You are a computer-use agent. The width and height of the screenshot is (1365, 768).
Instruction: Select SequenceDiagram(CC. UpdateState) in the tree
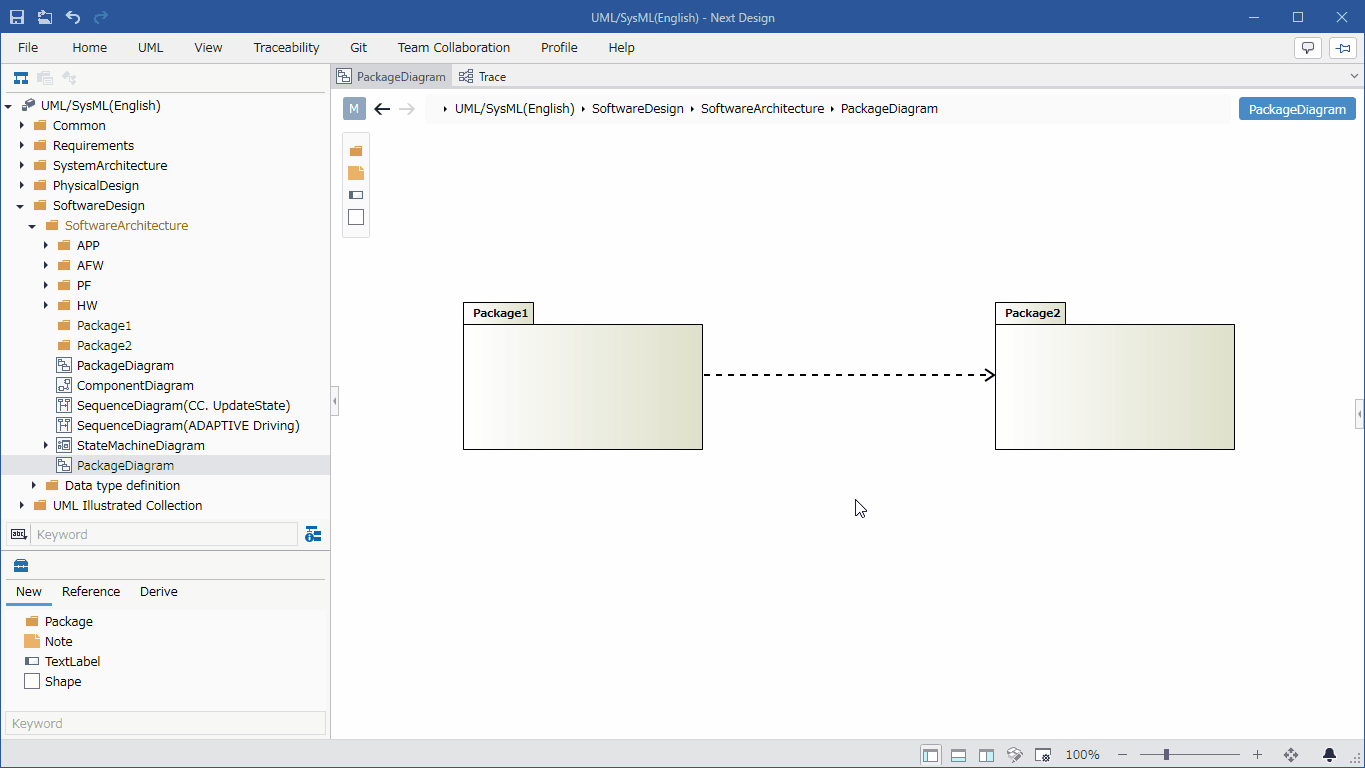click(184, 406)
